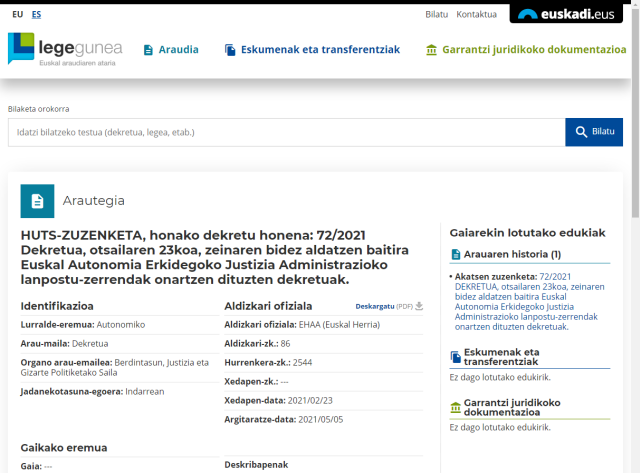Click the sidebar Garrantzi juridikoko dokumentazioa icon
The height and width of the screenshot is (473, 640).
(x=456, y=407)
